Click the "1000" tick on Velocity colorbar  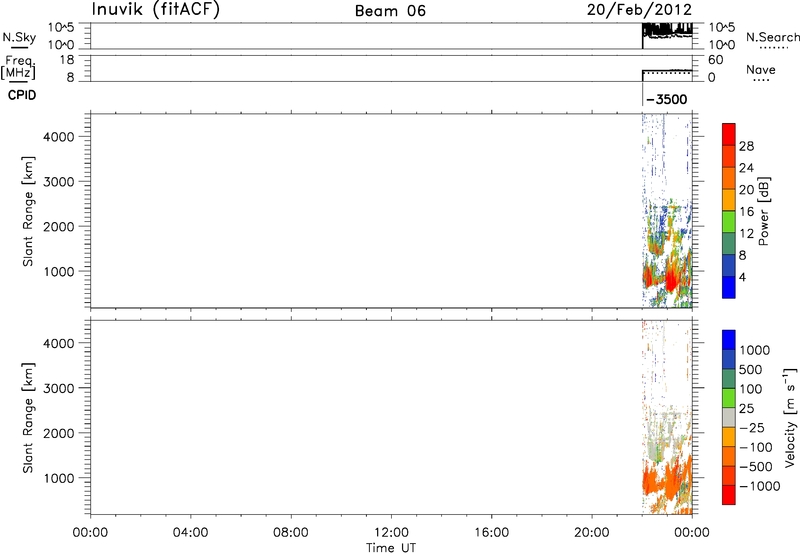[x=755, y=350]
